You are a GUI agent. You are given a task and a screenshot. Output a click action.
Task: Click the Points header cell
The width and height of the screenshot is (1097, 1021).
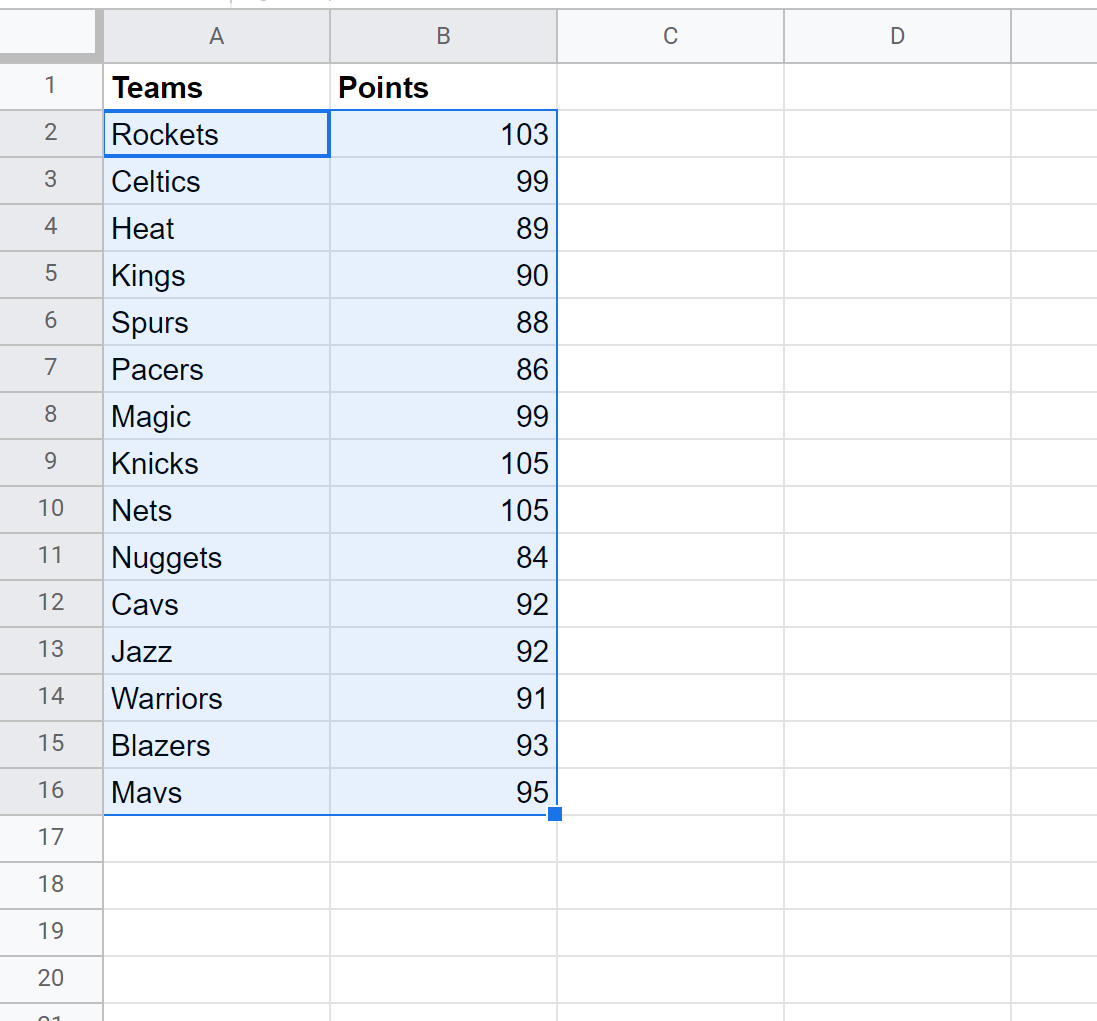443,87
